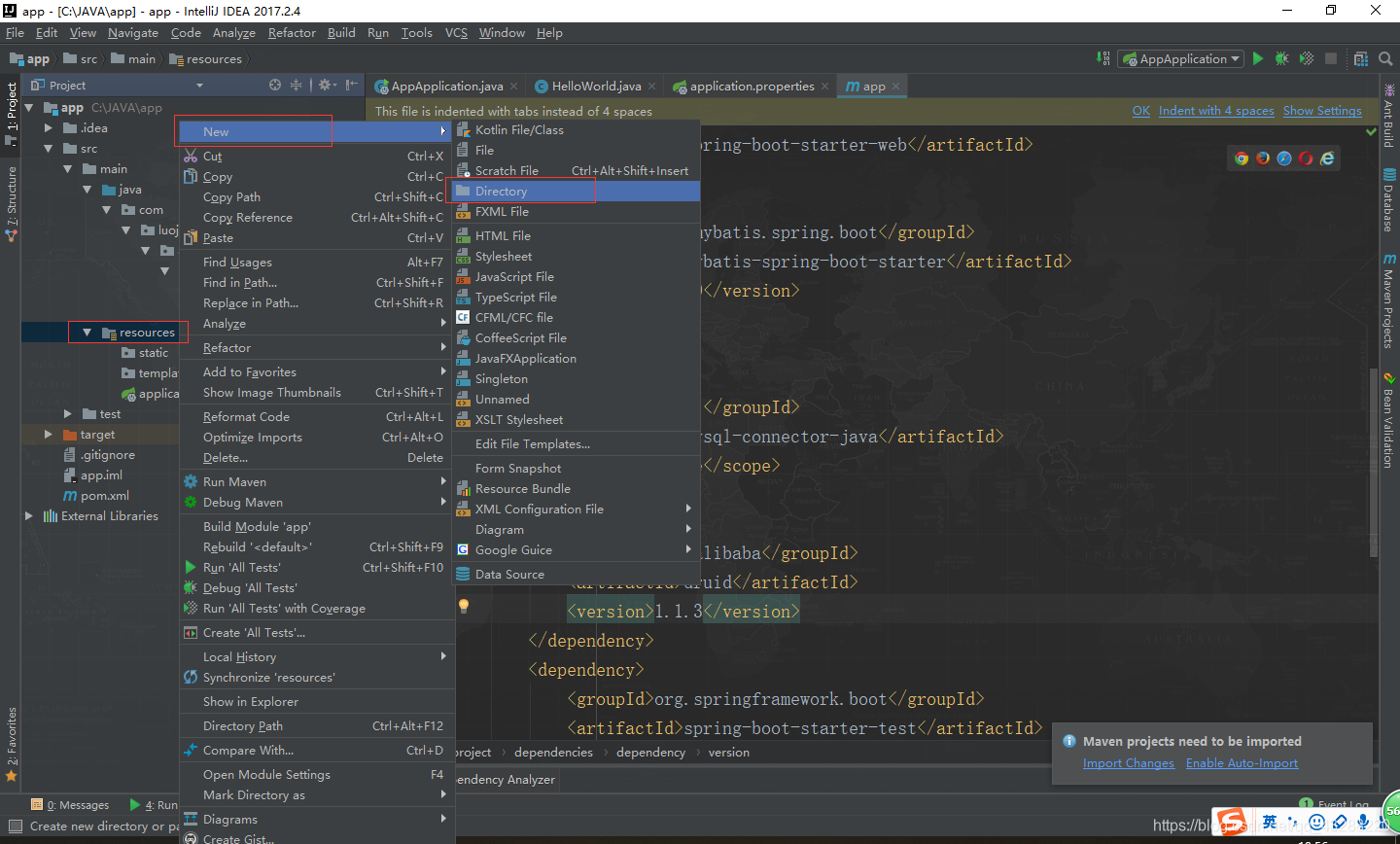Click the gray Stop square icon
Image resolution: width=1400 pixels, height=844 pixels.
(1331, 58)
